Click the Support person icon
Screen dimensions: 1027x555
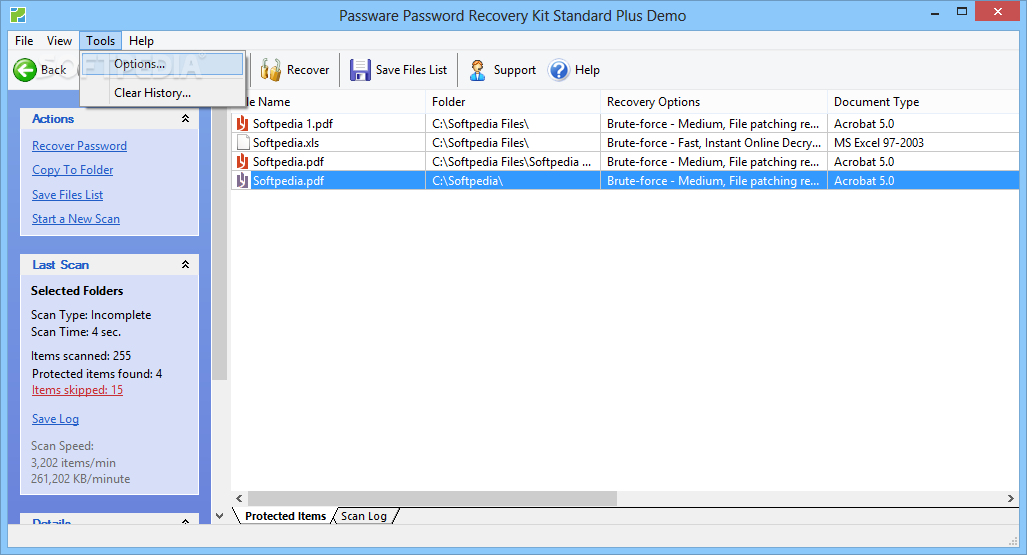[477, 70]
